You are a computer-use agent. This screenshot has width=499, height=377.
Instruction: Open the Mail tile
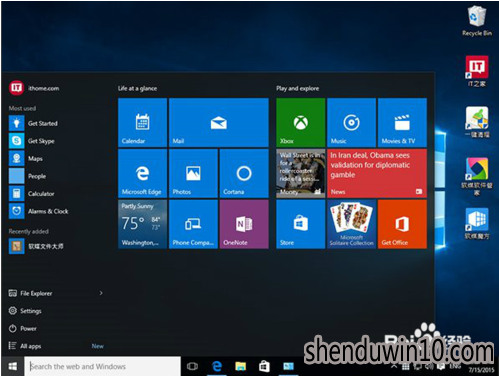click(x=219, y=122)
